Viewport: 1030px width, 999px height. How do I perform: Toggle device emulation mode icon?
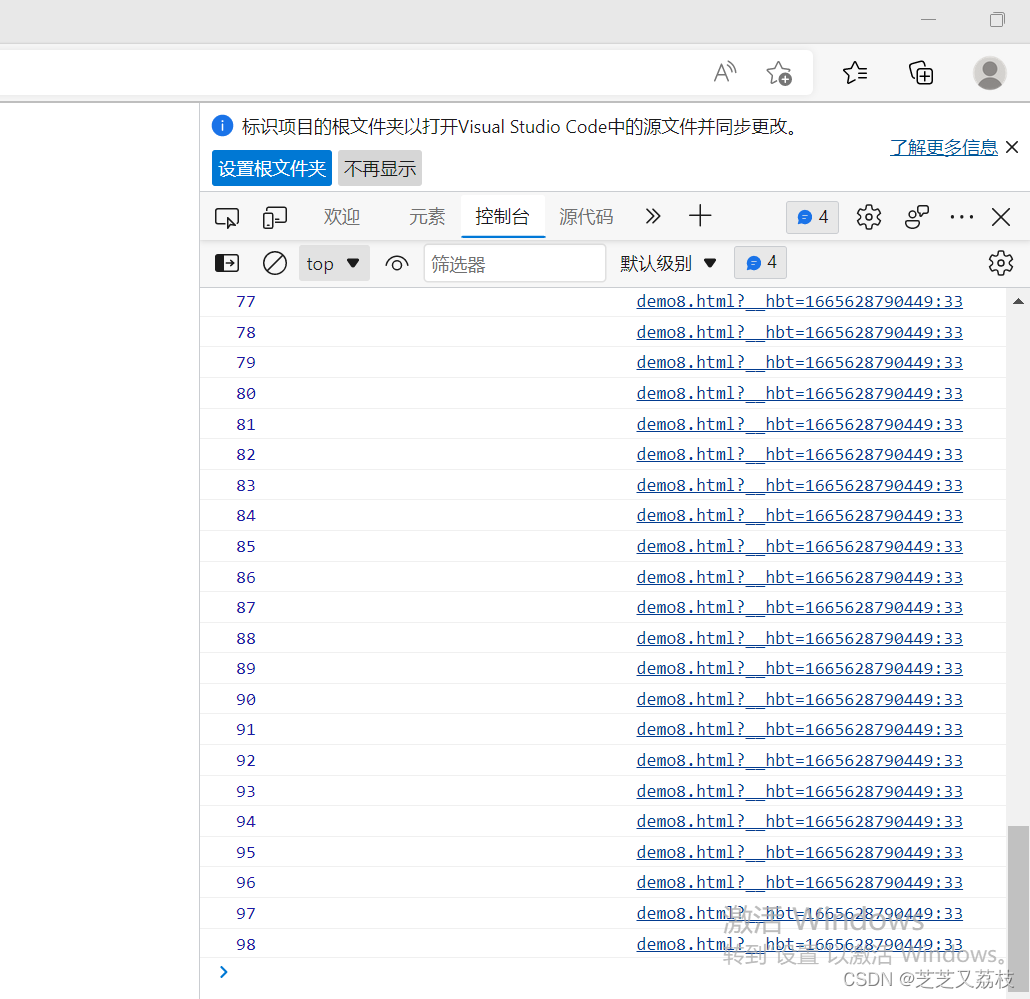275,217
